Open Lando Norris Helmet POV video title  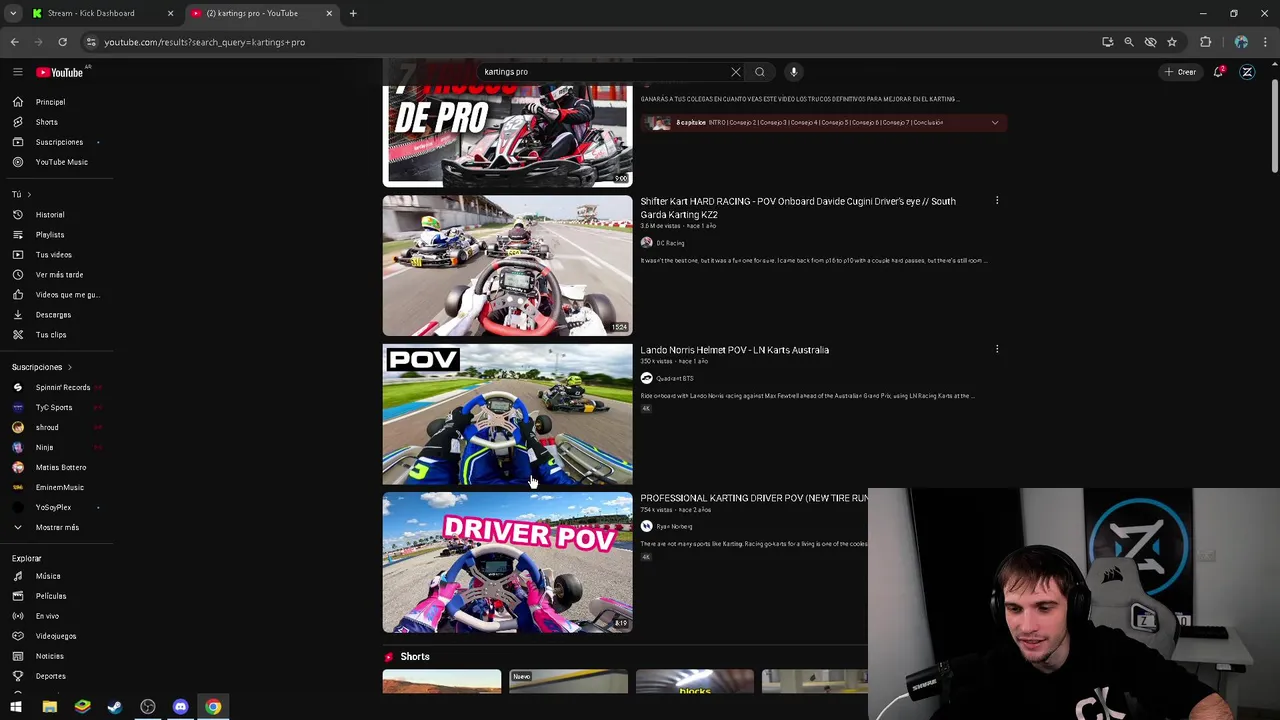(734, 350)
